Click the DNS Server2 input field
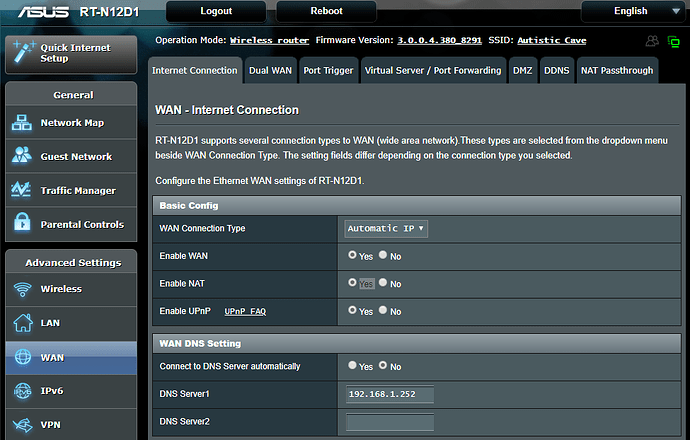The width and height of the screenshot is (690, 440). [390, 422]
